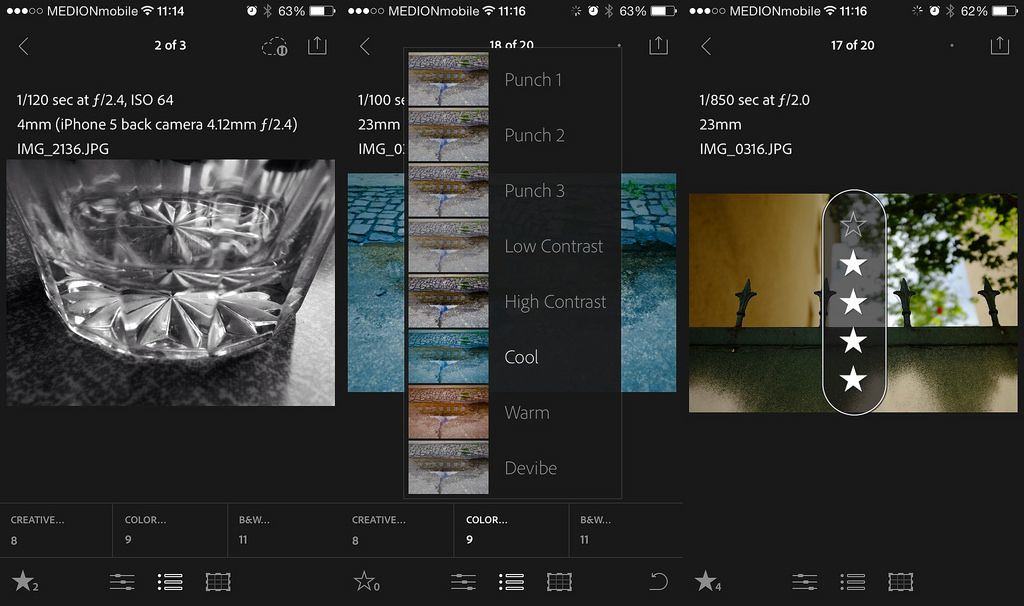
Task: Open crop tool next to undo icon
Action: [560, 581]
